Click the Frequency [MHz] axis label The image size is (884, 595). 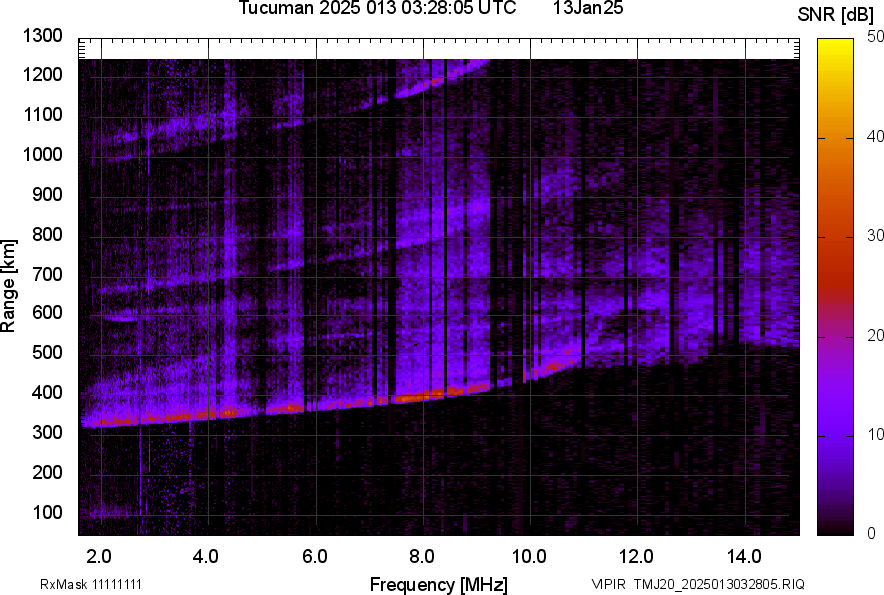click(438, 584)
